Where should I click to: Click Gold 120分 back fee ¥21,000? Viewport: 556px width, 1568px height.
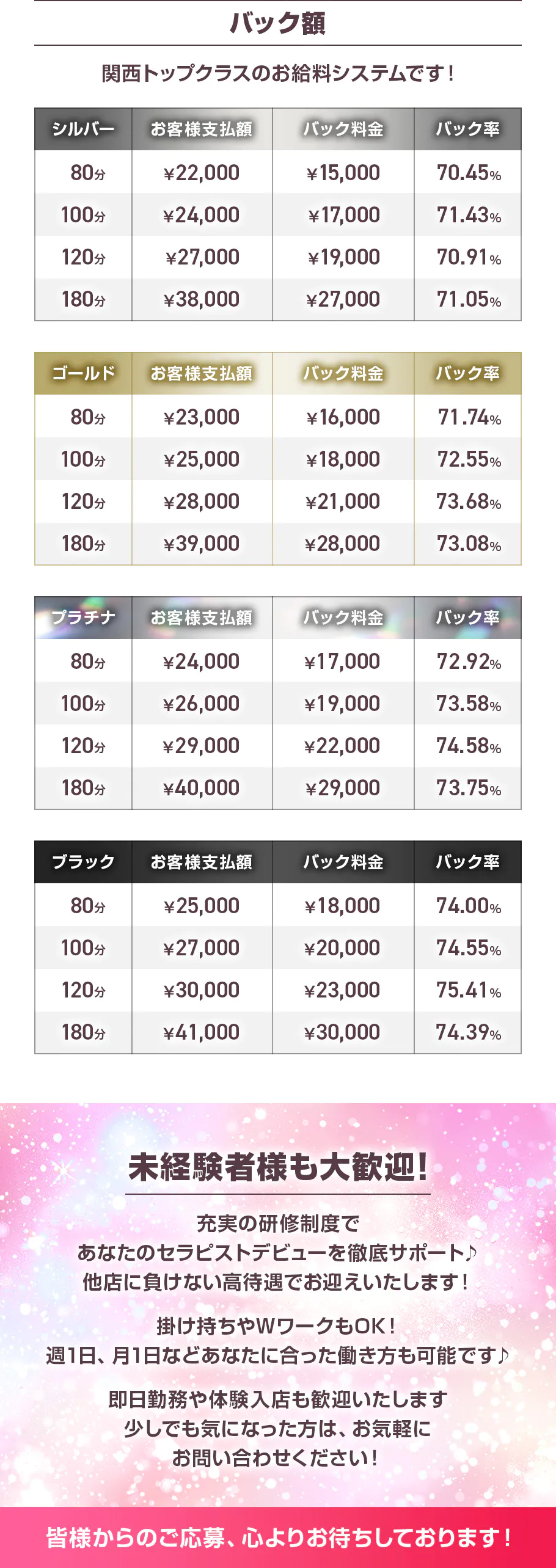point(343,501)
